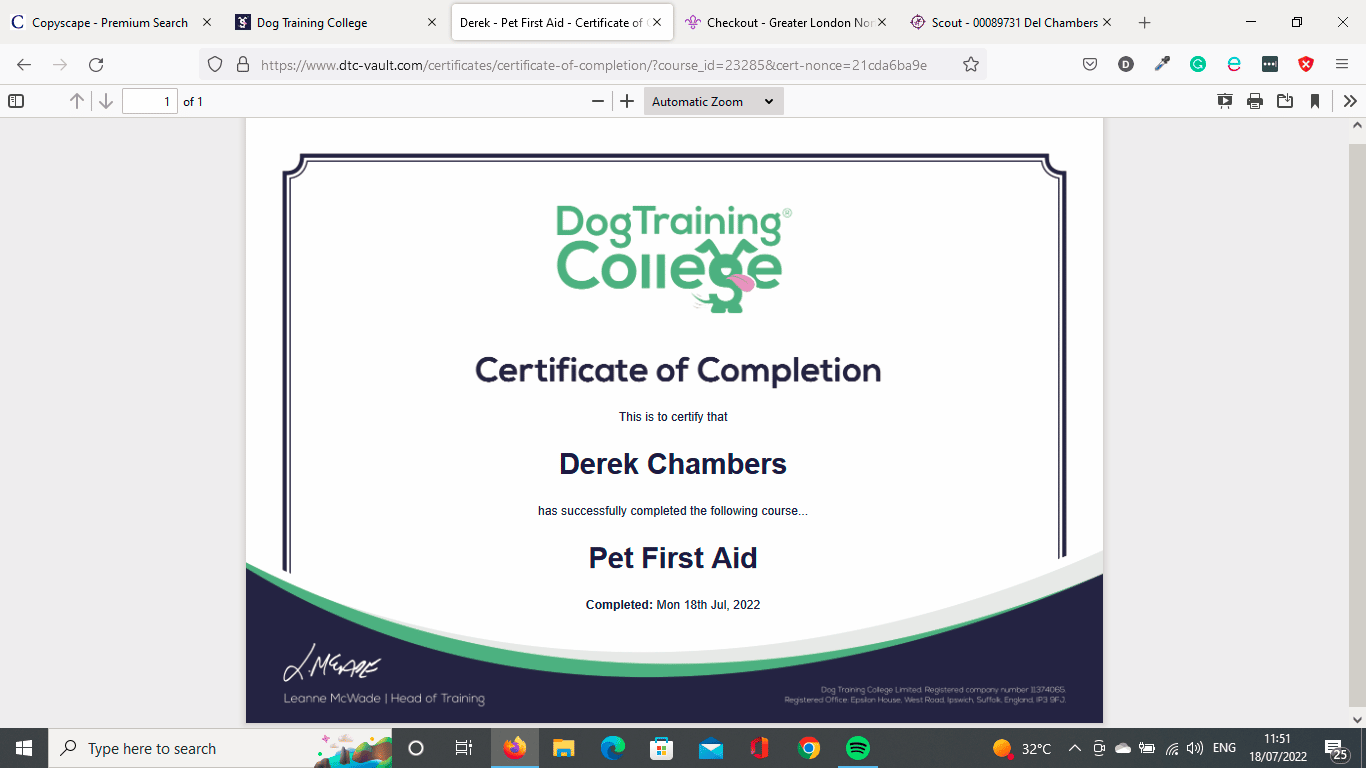Print the certificate PDF

1255,101
